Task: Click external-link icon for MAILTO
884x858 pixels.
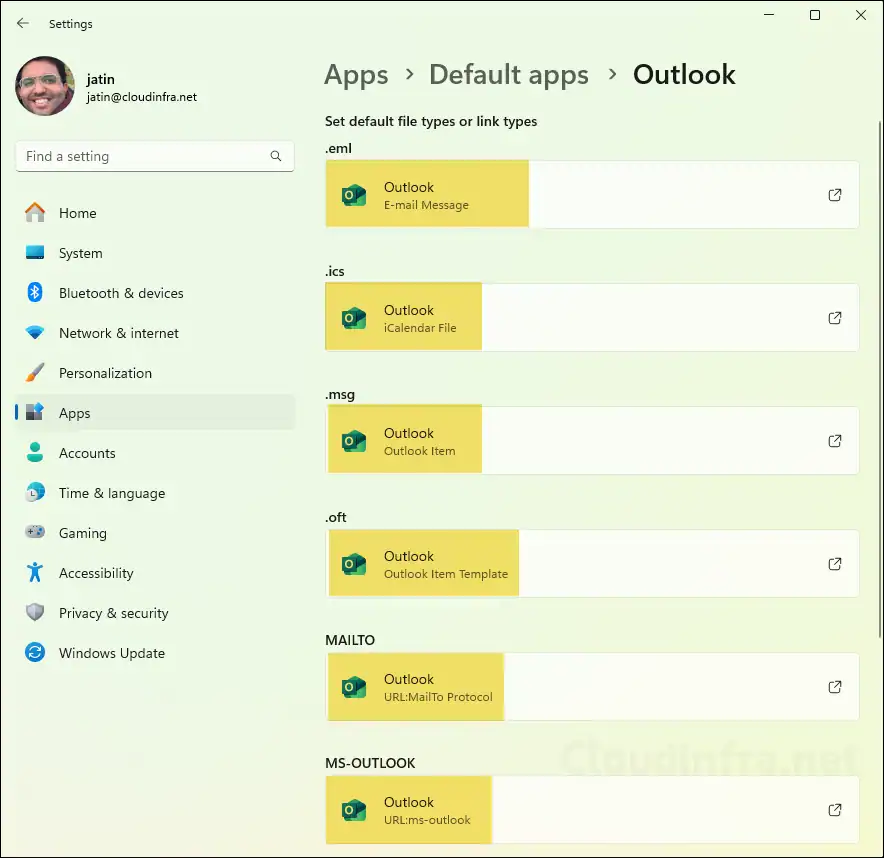Action: [835, 687]
